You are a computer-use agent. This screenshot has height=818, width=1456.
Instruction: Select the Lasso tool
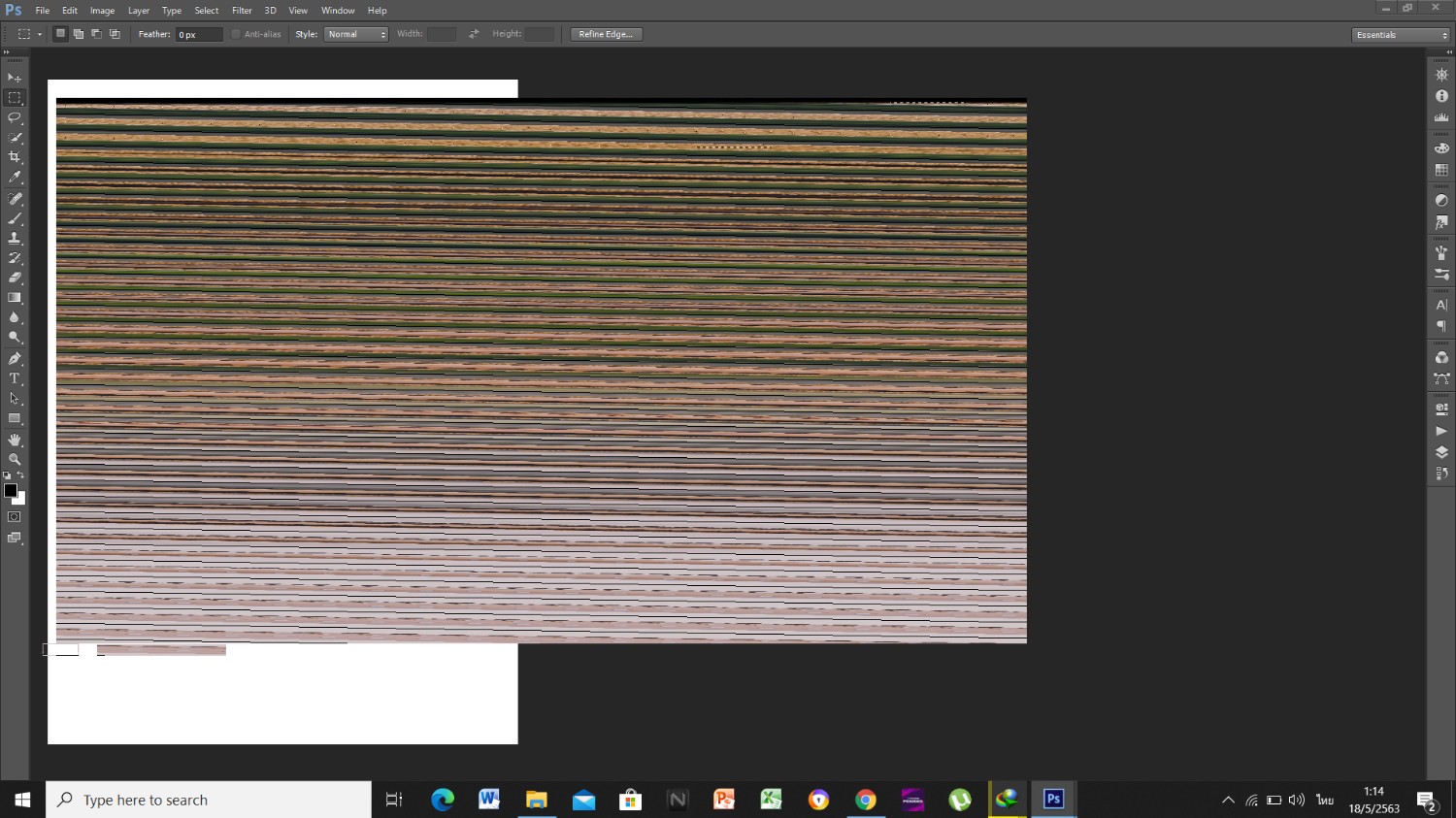pos(15,117)
